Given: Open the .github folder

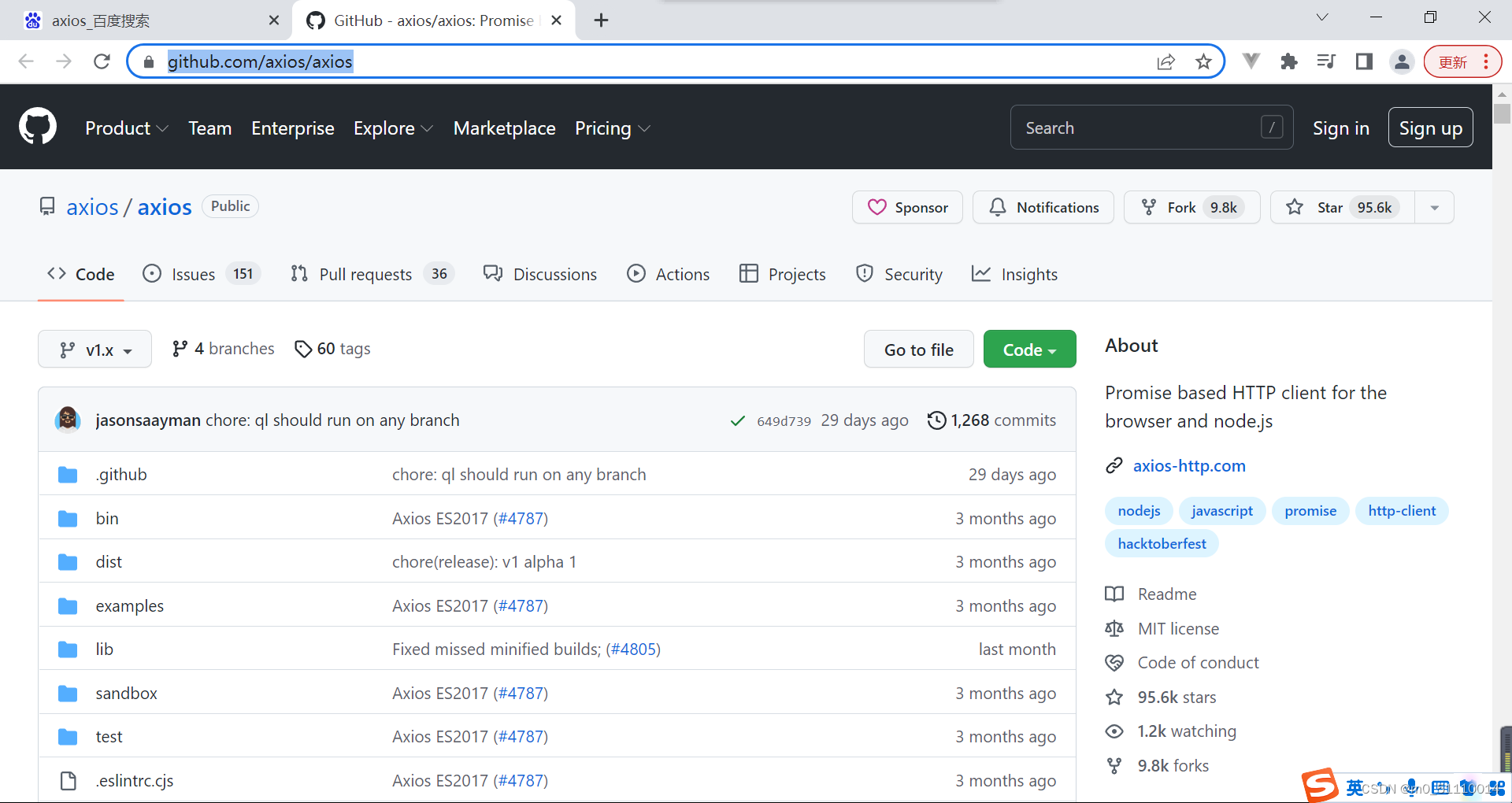Looking at the screenshot, I should [x=121, y=475].
